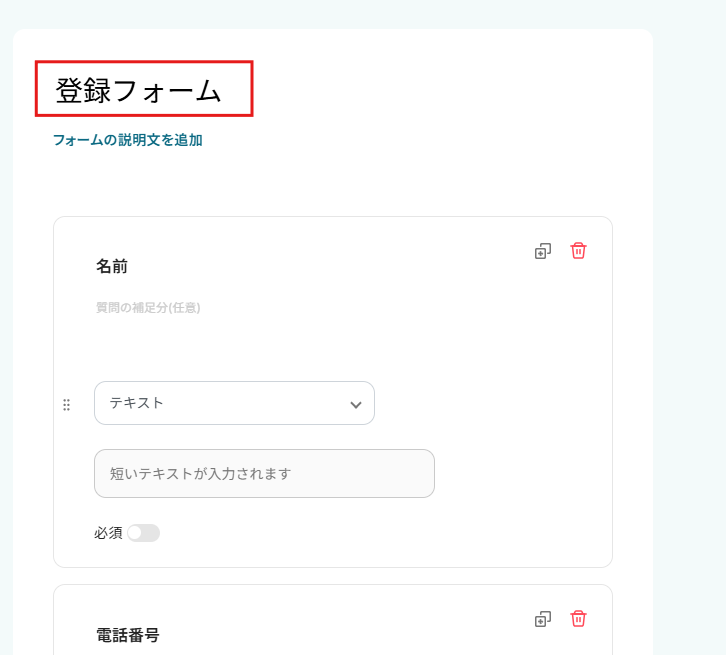The width and height of the screenshot is (726, 655).
Task: Click フォームの説明文を追加 link
Action: [128, 140]
